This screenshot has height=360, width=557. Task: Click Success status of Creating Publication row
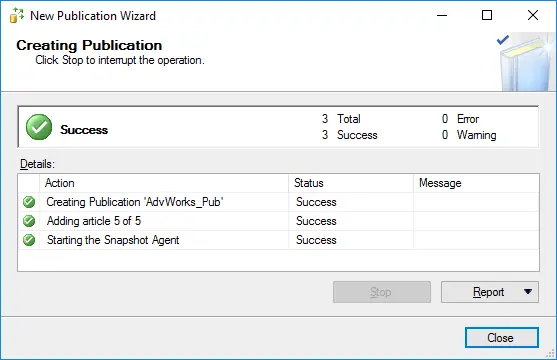[x=316, y=202]
